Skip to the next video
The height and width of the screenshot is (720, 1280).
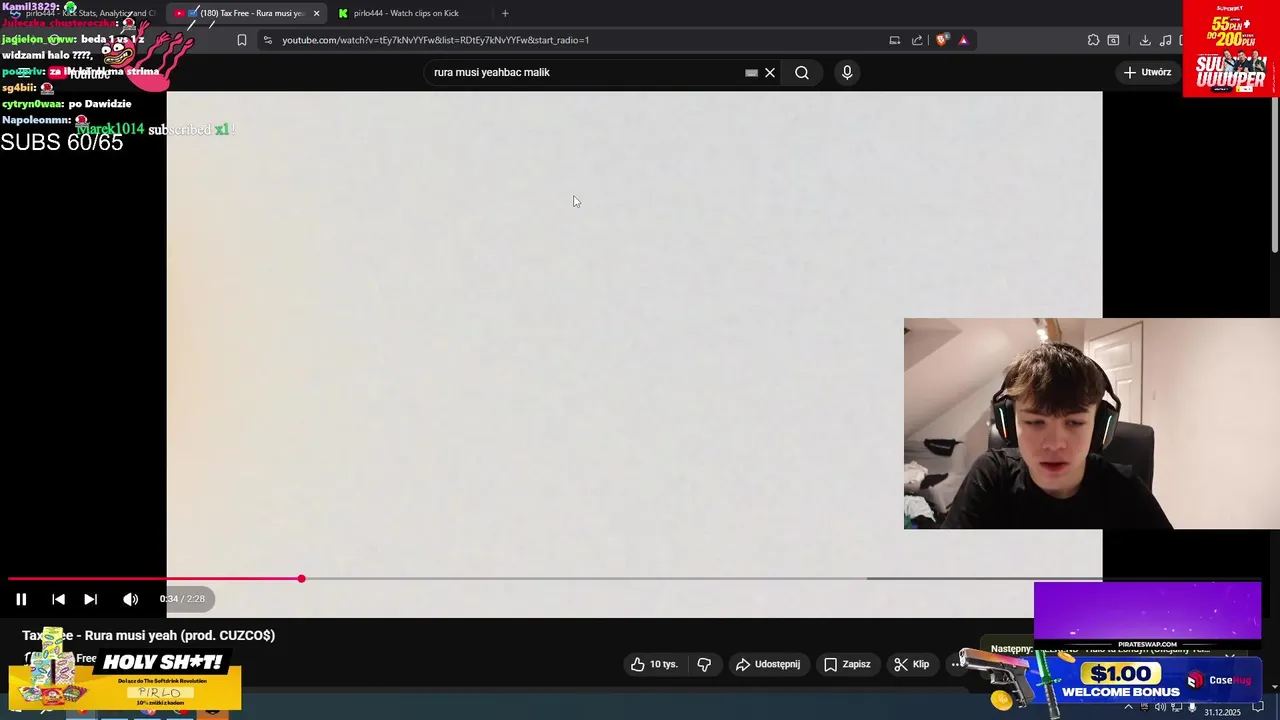click(x=90, y=599)
